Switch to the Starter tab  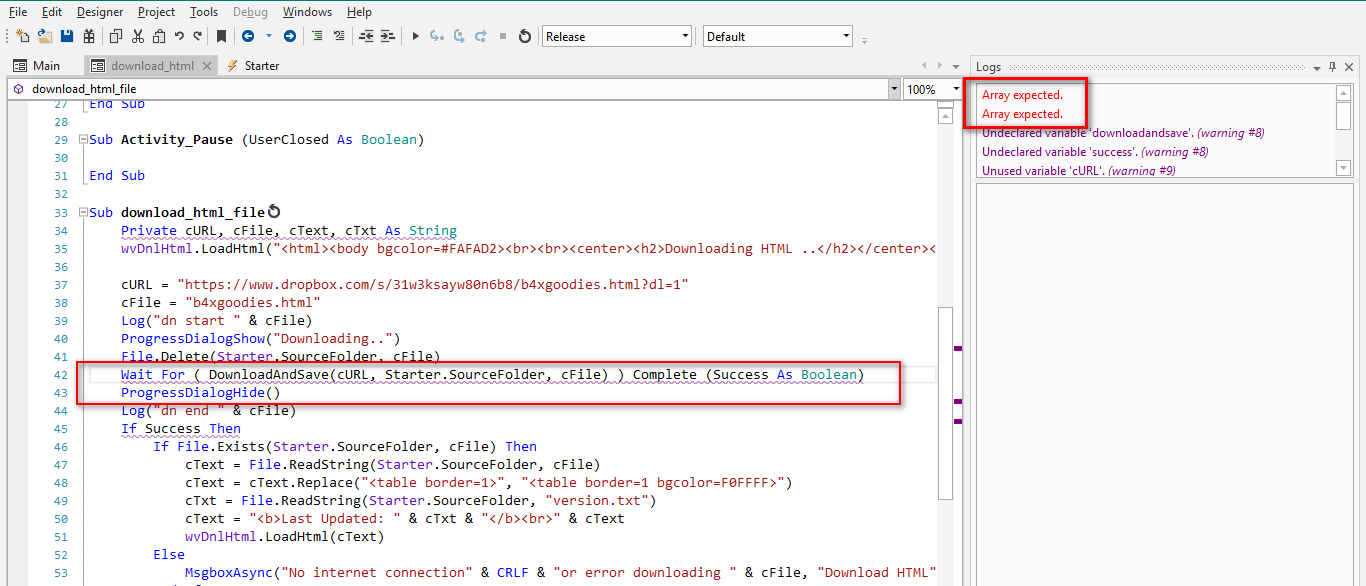(252, 66)
